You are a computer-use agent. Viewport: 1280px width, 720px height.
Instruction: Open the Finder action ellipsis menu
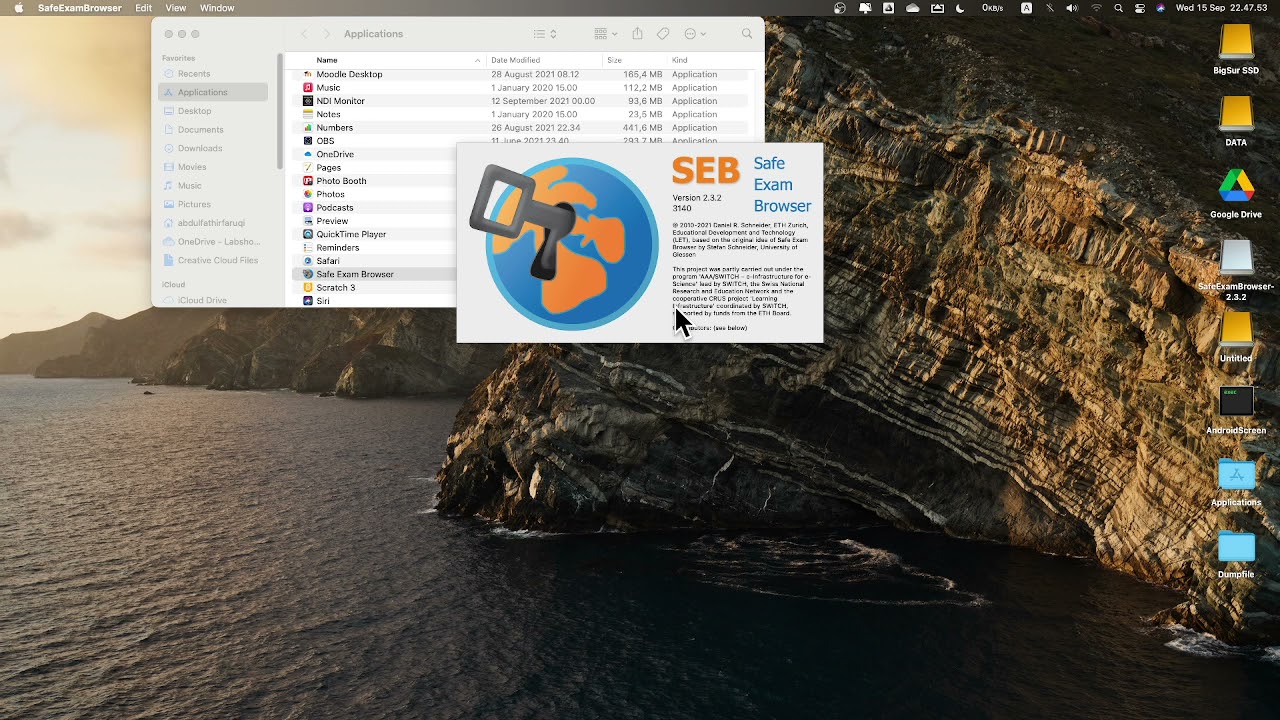pyautogui.click(x=695, y=34)
